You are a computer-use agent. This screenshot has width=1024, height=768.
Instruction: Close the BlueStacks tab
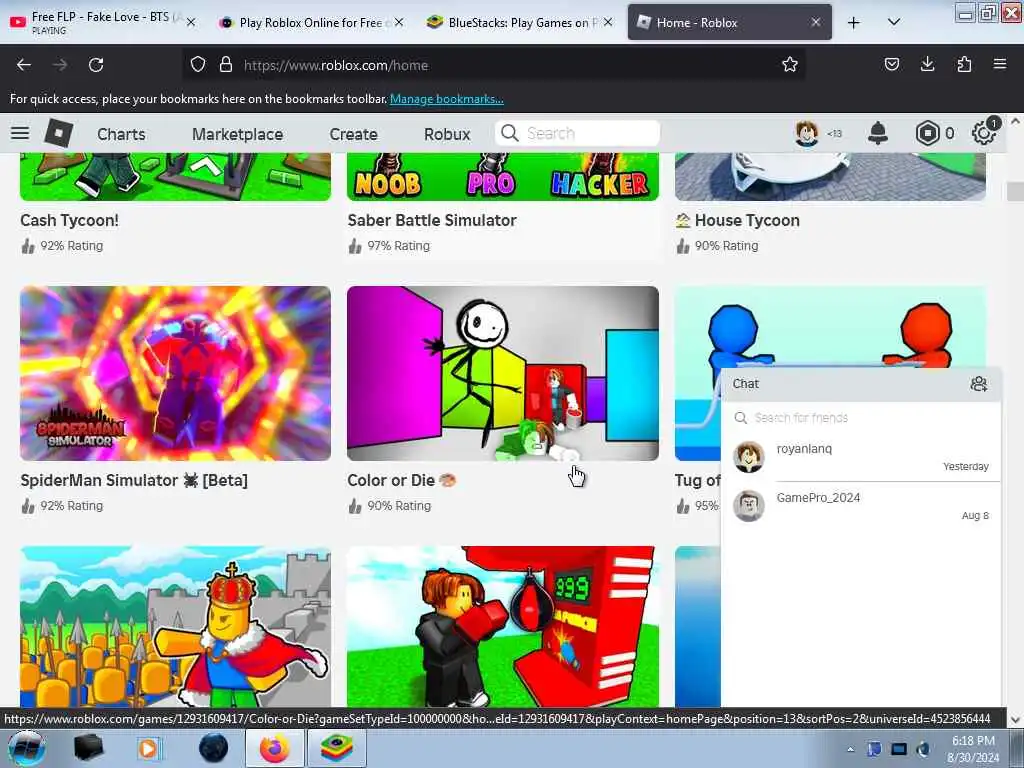click(608, 22)
